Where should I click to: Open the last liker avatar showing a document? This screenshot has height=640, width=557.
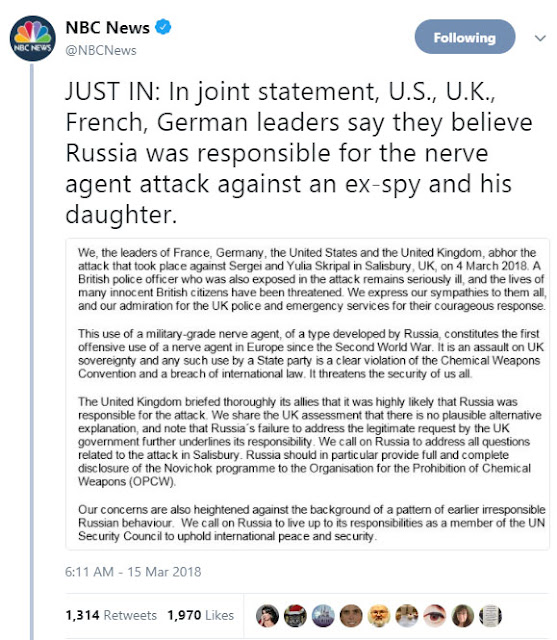click(x=490, y=616)
